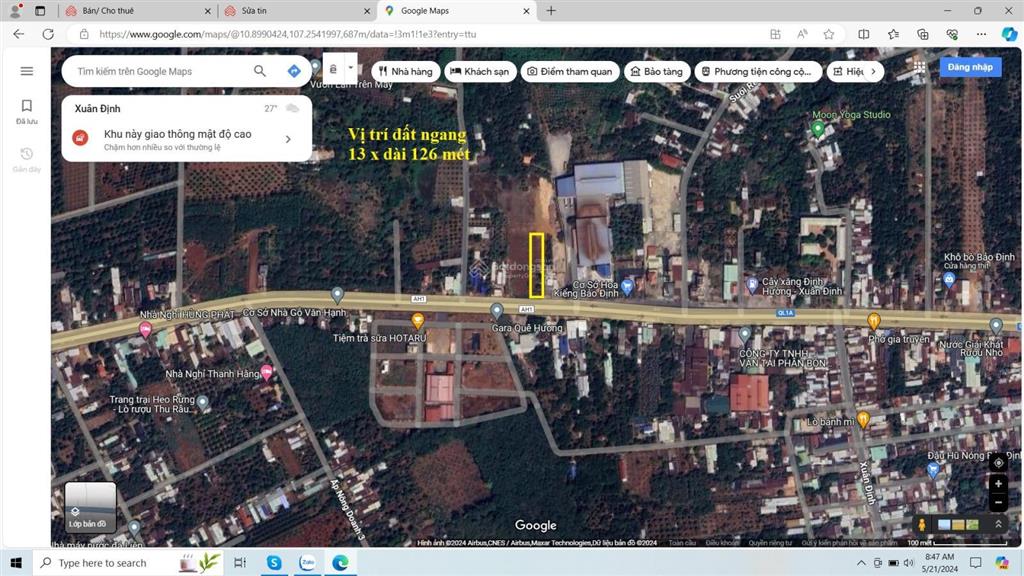Open directions with the blue arrow icon

(x=294, y=71)
